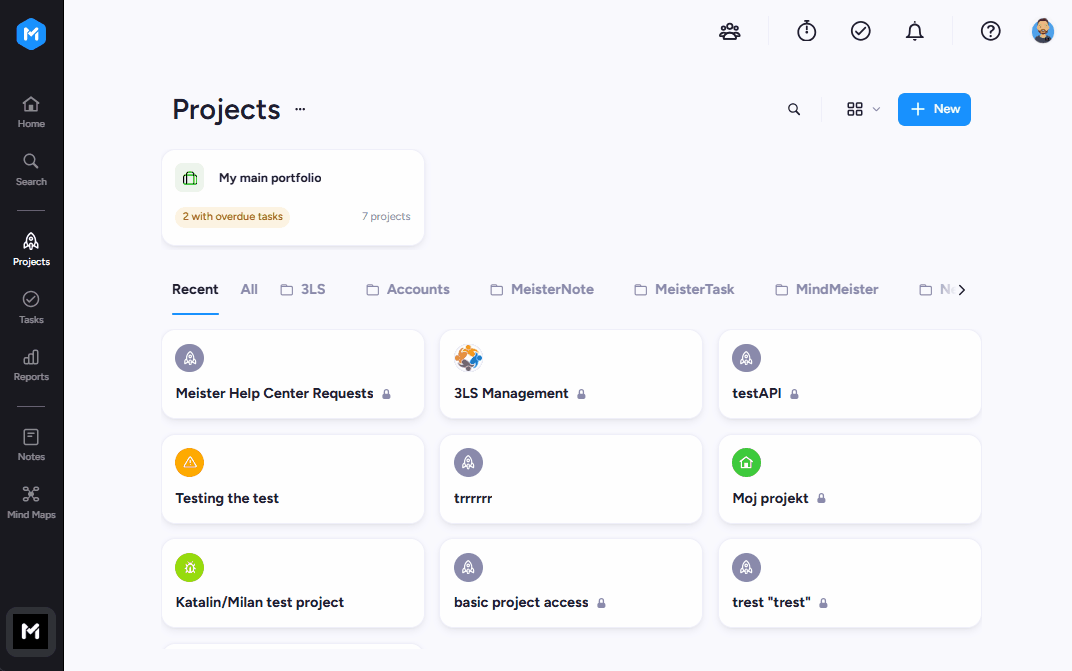The width and height of the screenshot is (1072, 671).
Task: Click the search magnifier beside view switcher
Action: pyautogui.click(x=794, y=109)
